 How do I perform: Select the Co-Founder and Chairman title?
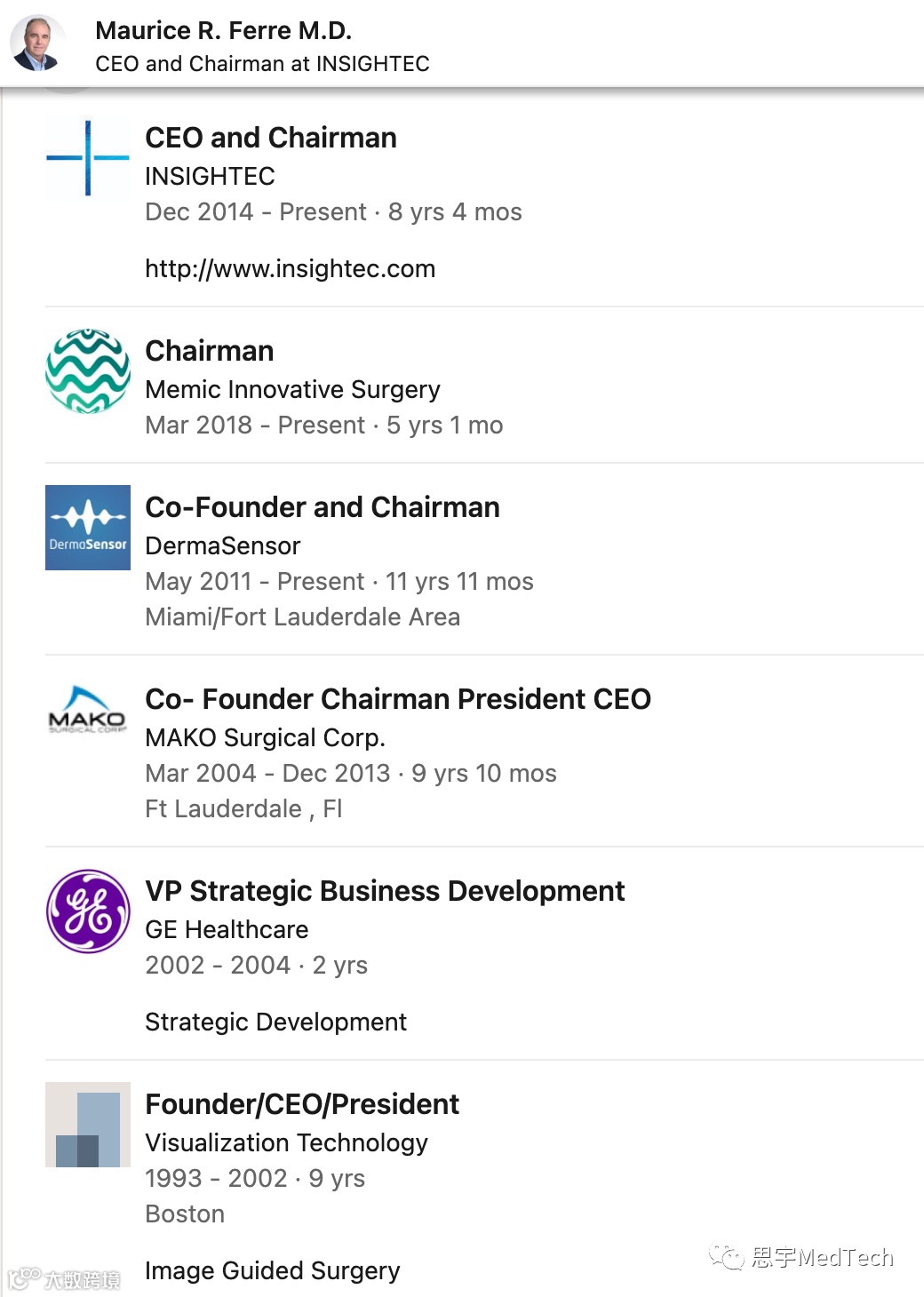322,507
